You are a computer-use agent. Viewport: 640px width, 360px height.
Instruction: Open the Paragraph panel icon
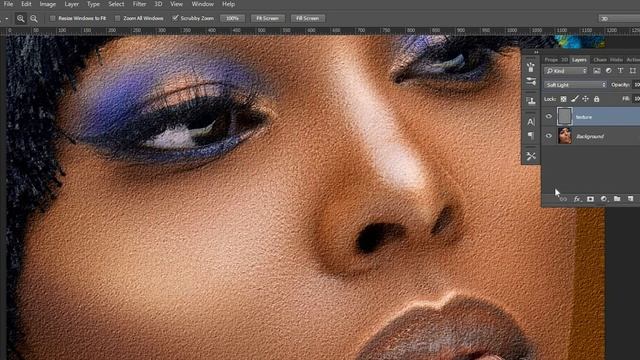tap(531, 136)
